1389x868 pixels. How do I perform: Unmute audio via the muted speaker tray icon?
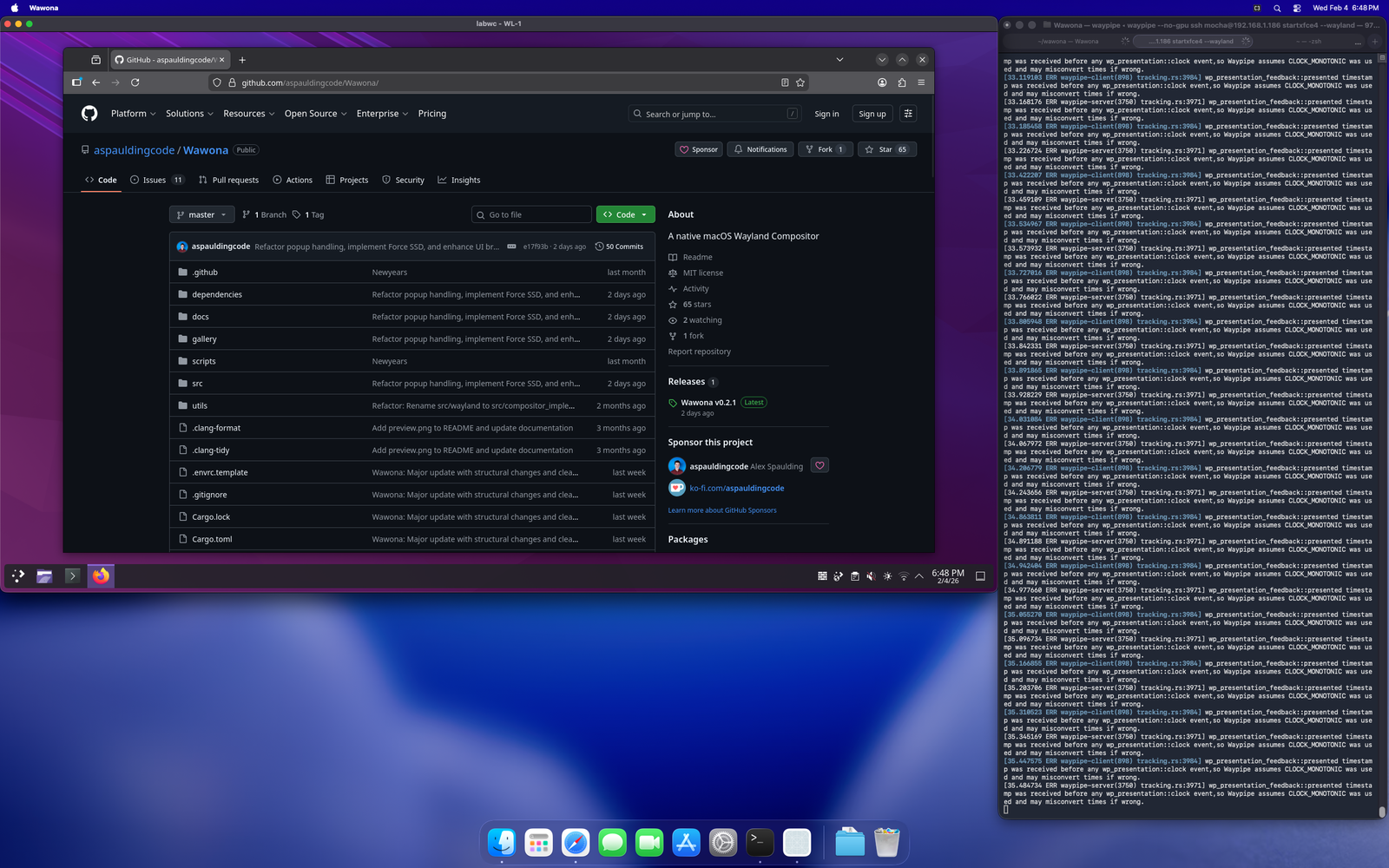coord(871,575)
